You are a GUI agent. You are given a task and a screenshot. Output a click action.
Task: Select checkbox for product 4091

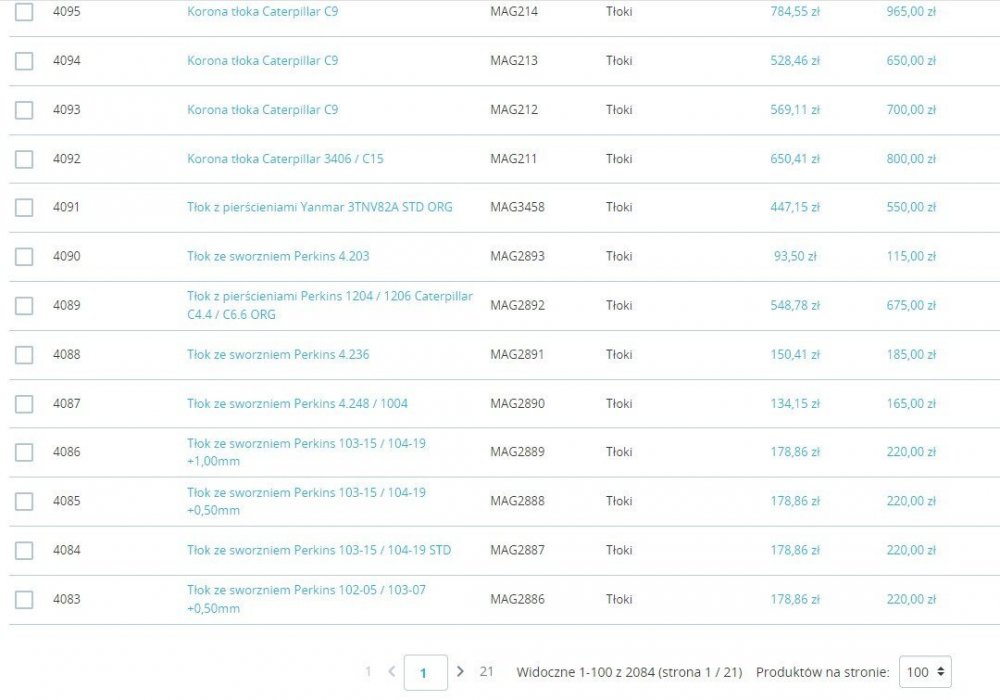click(x=24, y=207)
